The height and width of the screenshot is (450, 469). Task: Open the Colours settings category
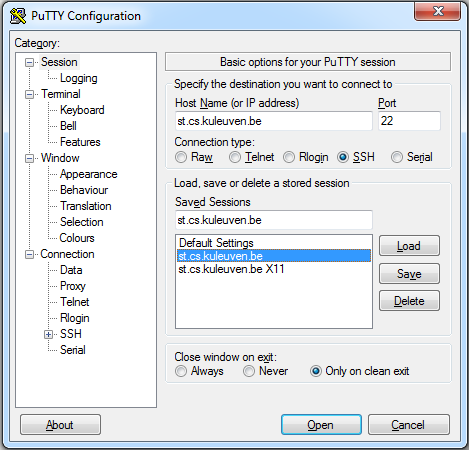[77, 238]
